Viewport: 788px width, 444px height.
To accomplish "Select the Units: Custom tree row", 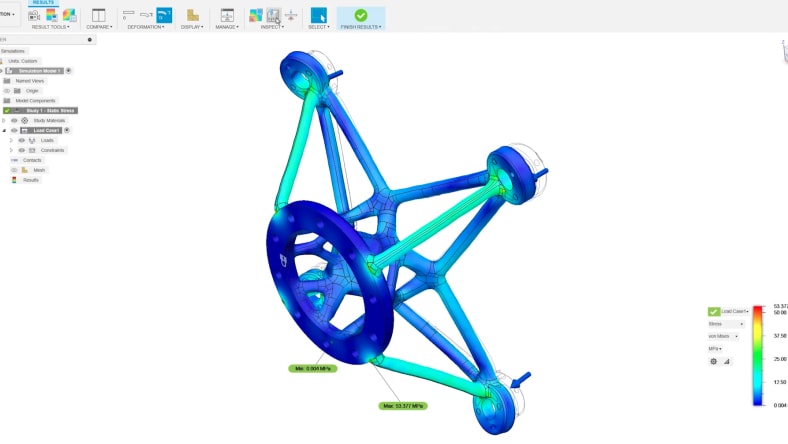I will [x=23, y=61].
